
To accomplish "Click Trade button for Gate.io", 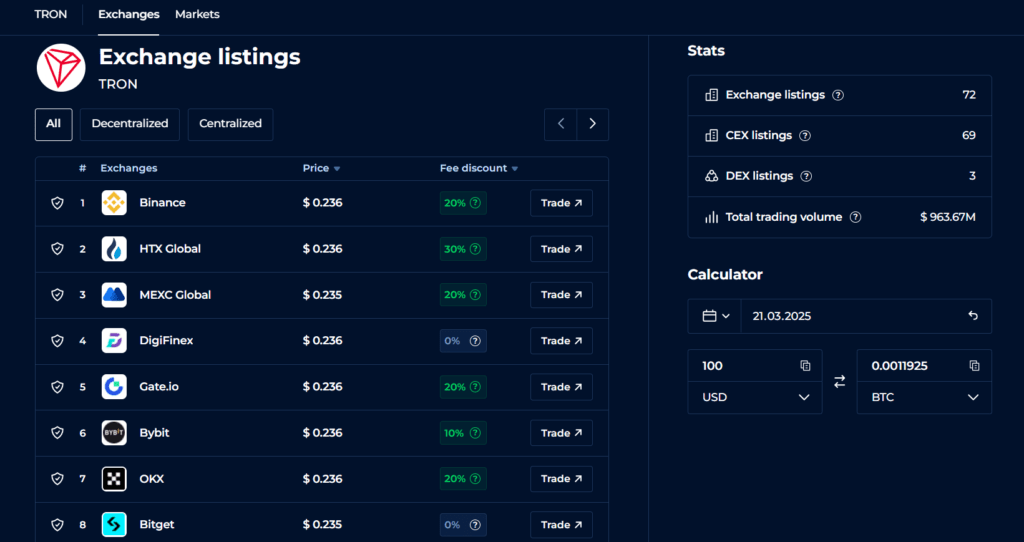I will click(562, 387).
